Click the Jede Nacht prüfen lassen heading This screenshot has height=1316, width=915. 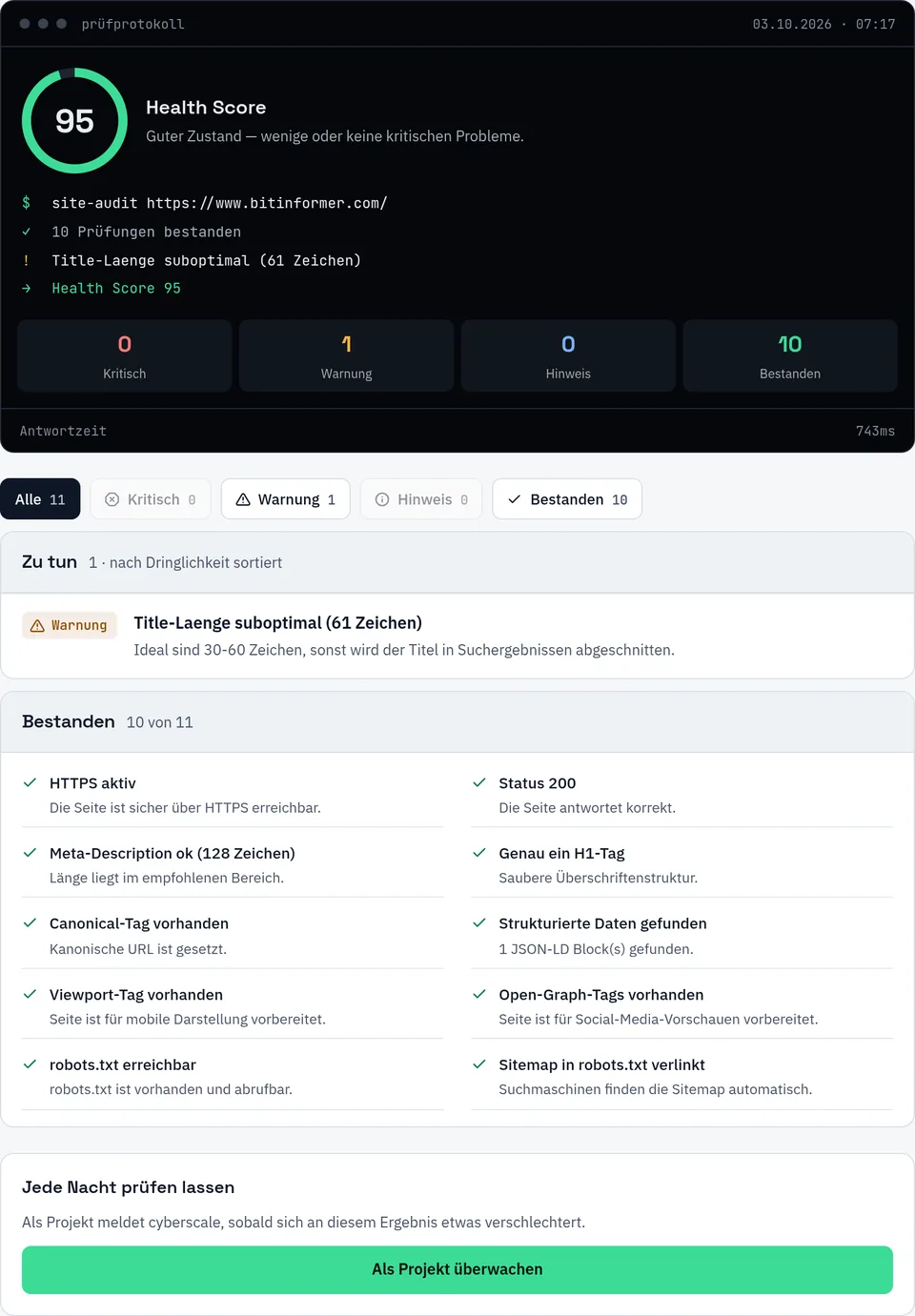pos(128,1187)
